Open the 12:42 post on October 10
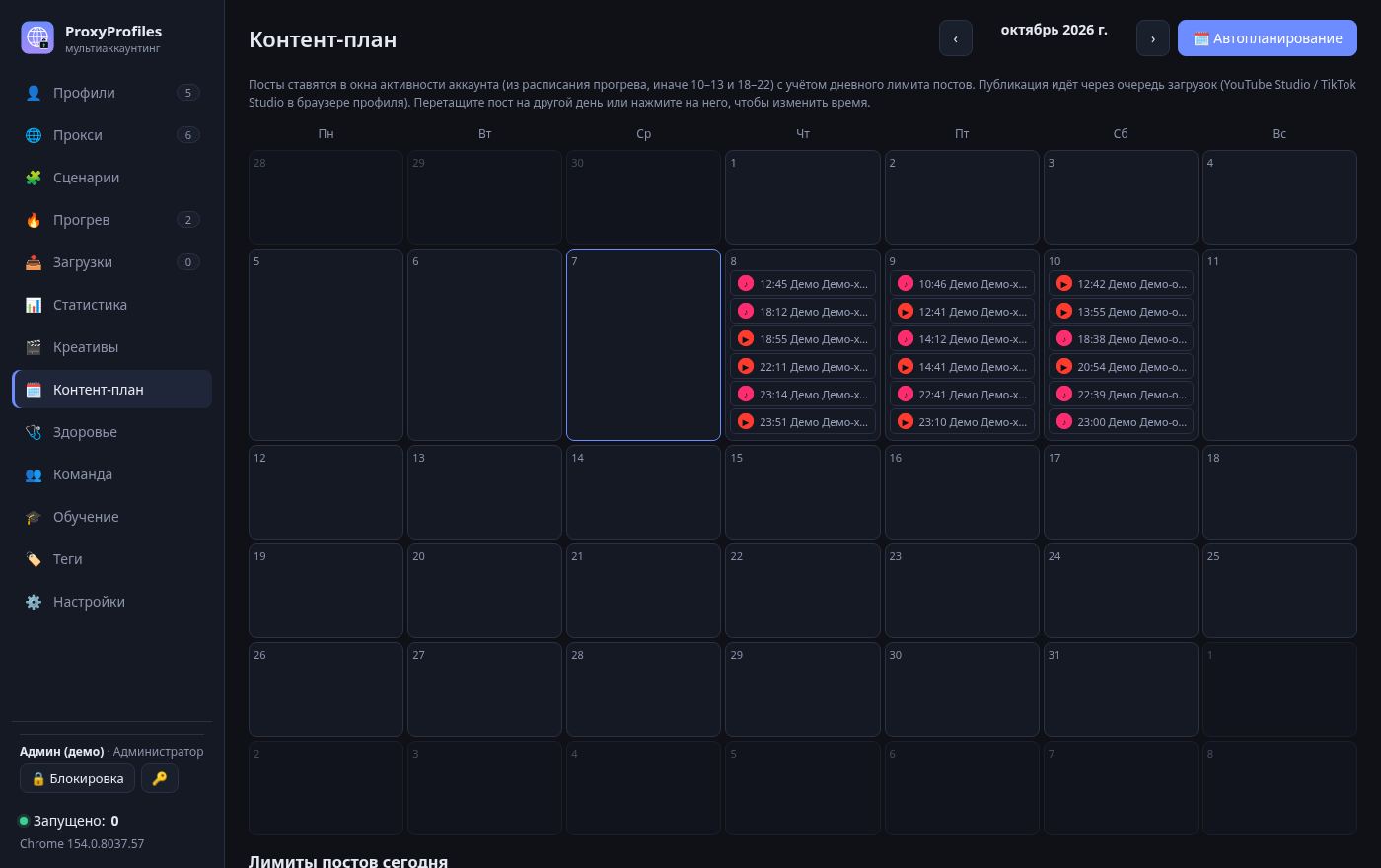This screenshot has width=1381, height=868. point(1121,284)
